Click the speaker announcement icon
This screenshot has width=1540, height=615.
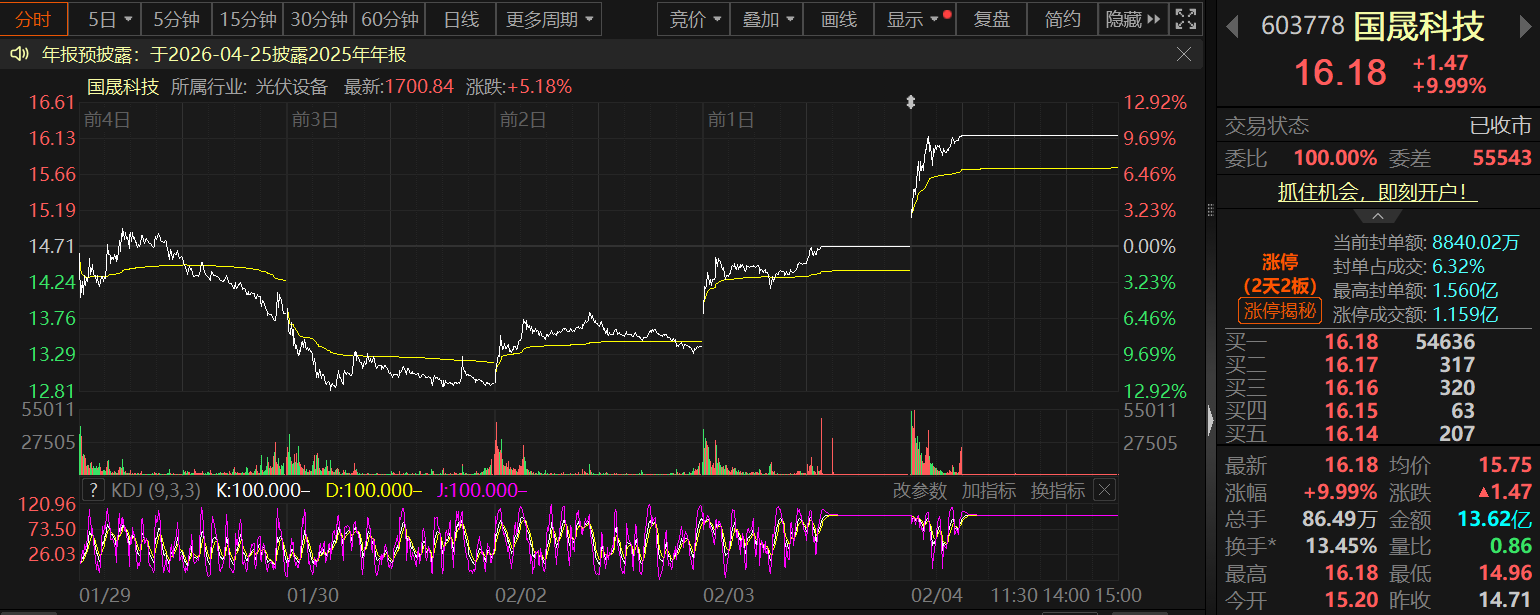click(x=18, y=55)
